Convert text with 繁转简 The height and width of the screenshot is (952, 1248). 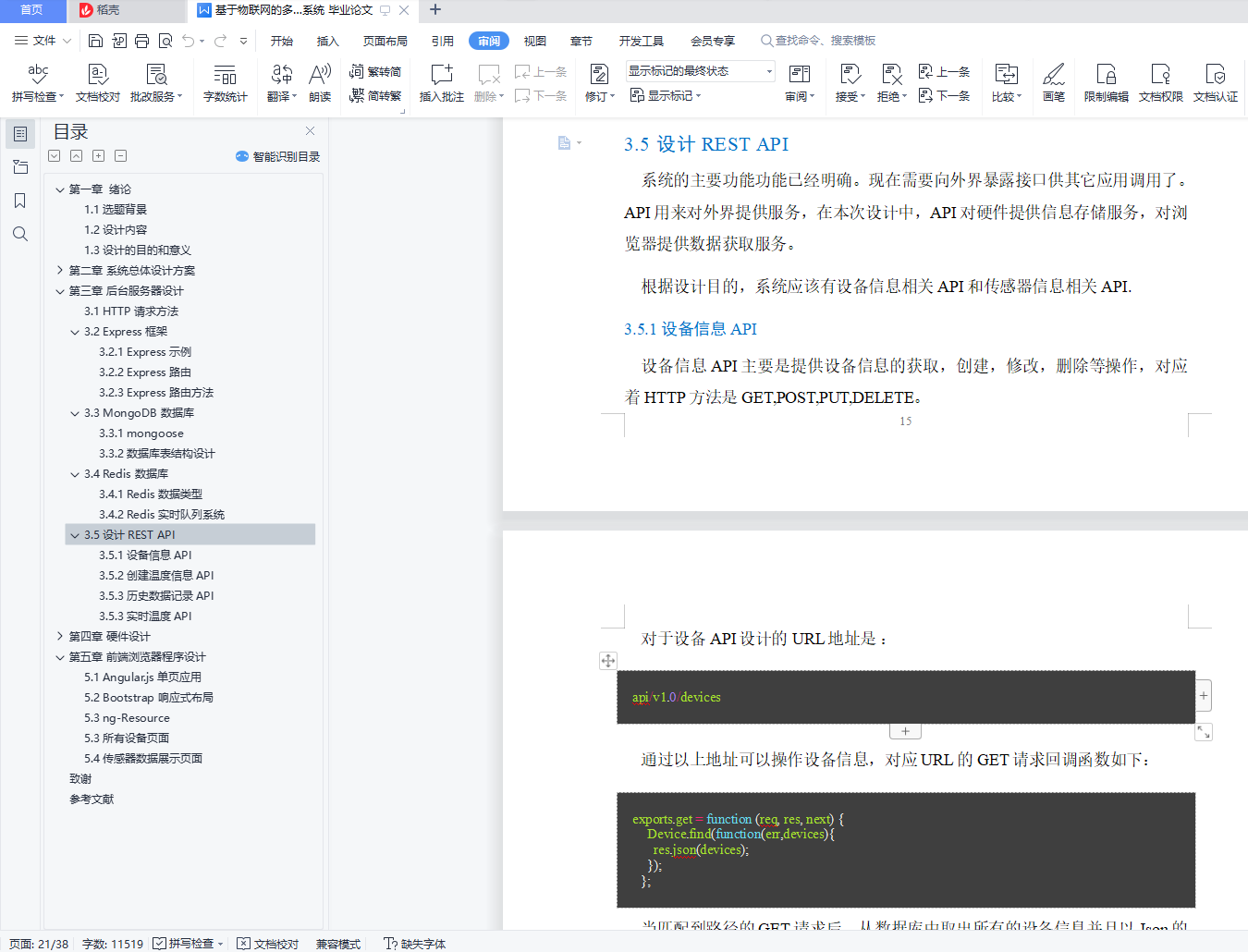click(x=375, y=71)
